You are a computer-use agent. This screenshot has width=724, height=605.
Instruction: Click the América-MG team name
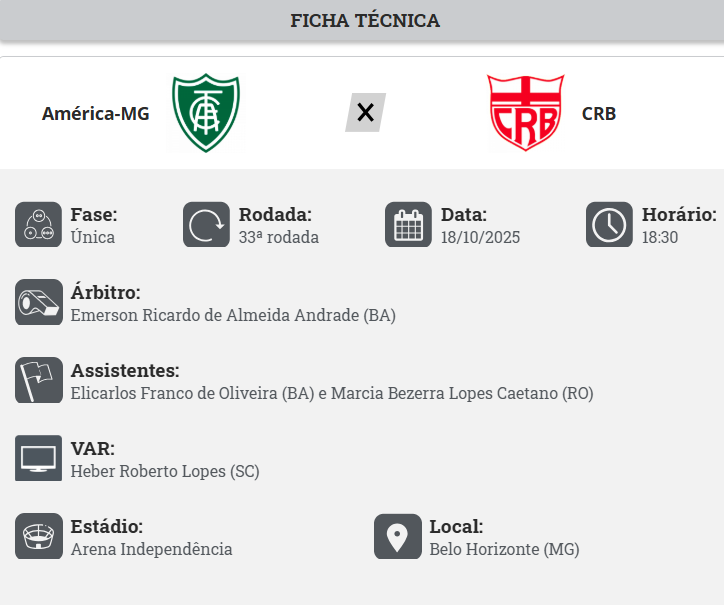[x=95, y=114]
